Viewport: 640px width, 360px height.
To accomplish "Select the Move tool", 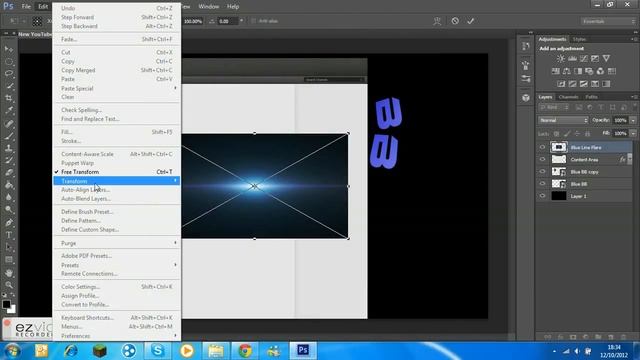I will coord(9,49).
